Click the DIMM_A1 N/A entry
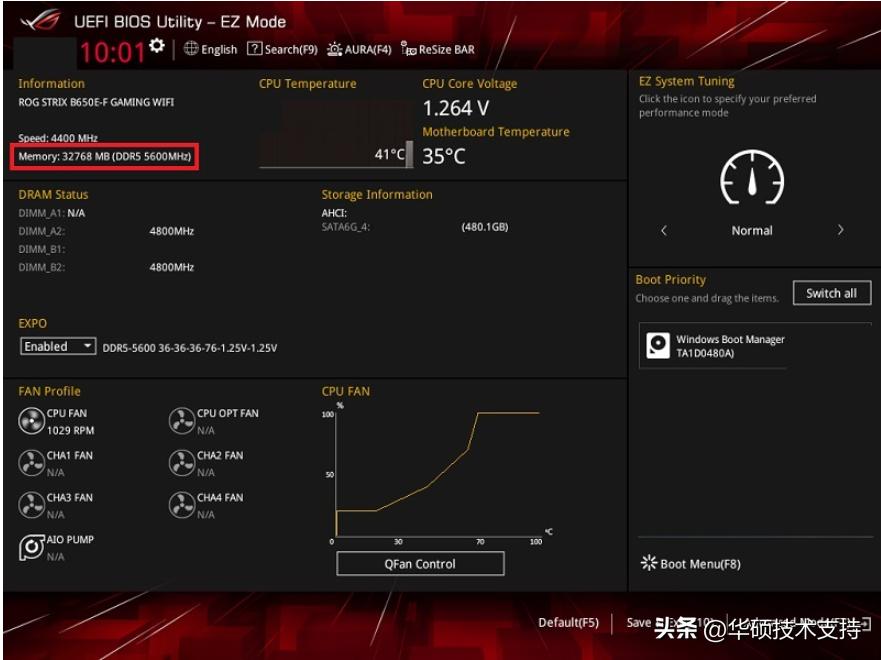Image resolution: width=881 pixels, height=660 pixels. (52, 213)
